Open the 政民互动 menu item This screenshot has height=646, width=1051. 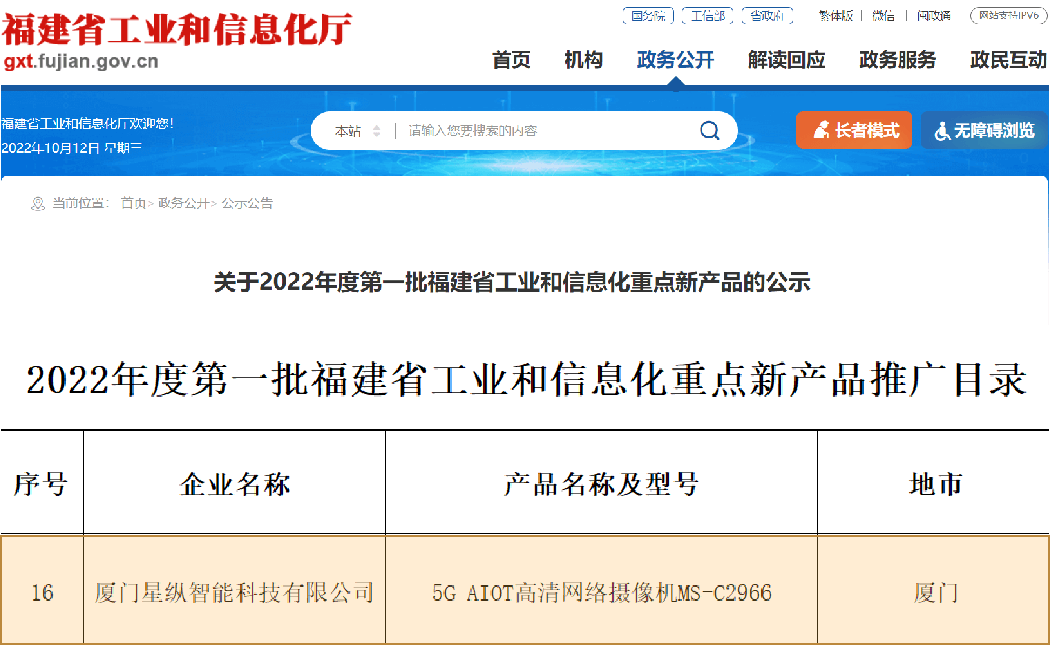1008,60
